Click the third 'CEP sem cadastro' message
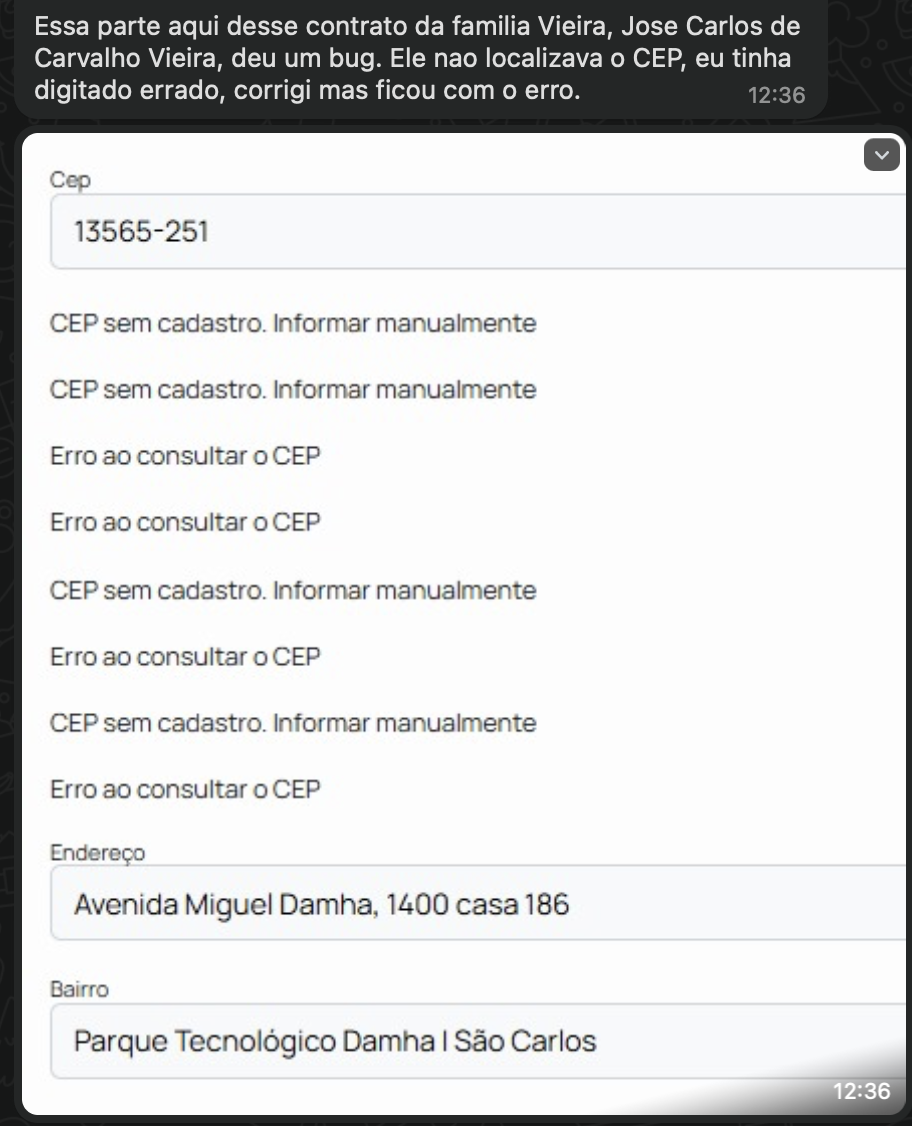 293,590
